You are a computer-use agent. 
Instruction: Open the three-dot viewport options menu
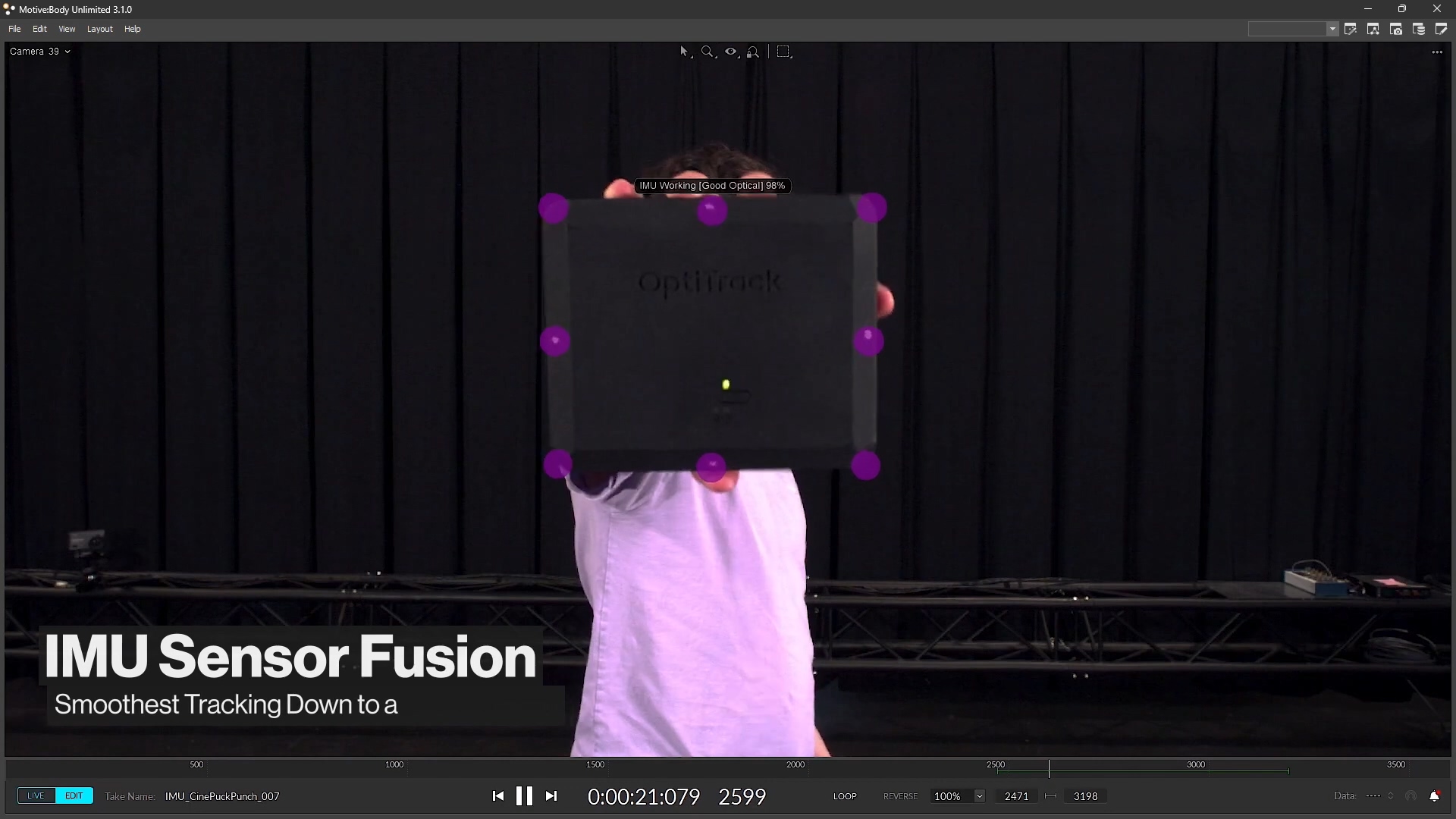[1437, 52]
